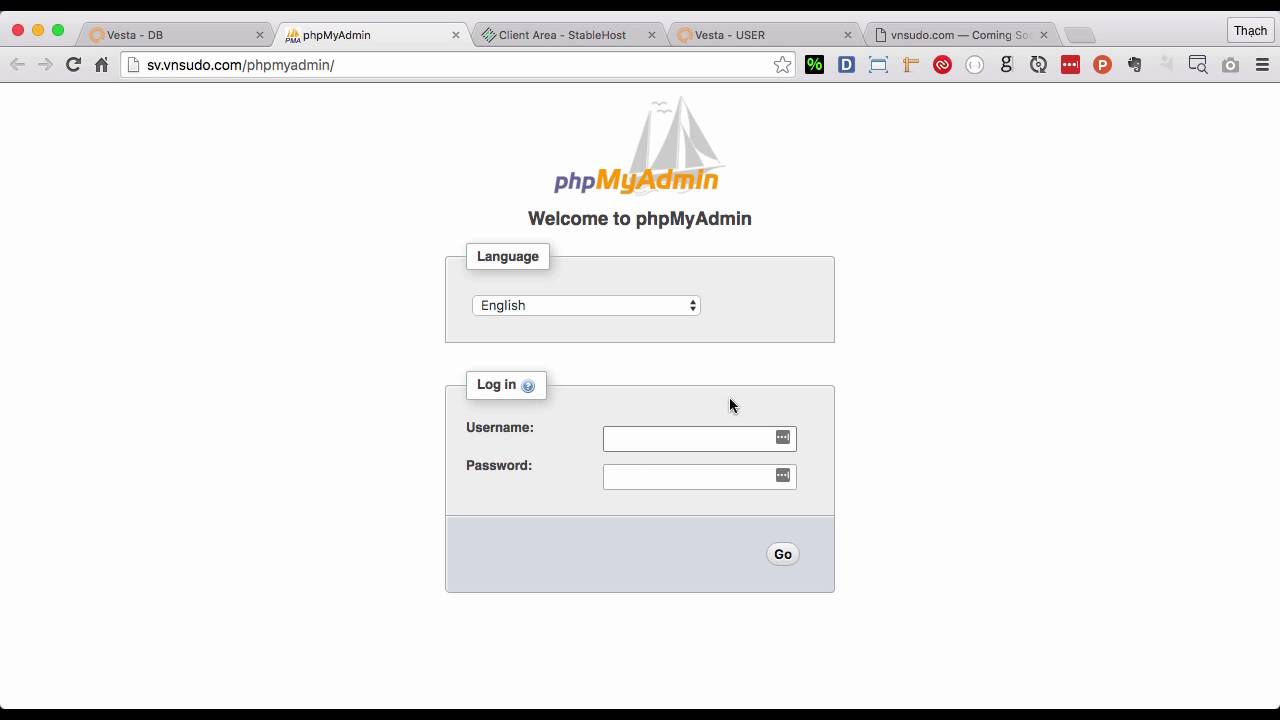Close the vnsudo.com tab

(x=1044, y=35)
